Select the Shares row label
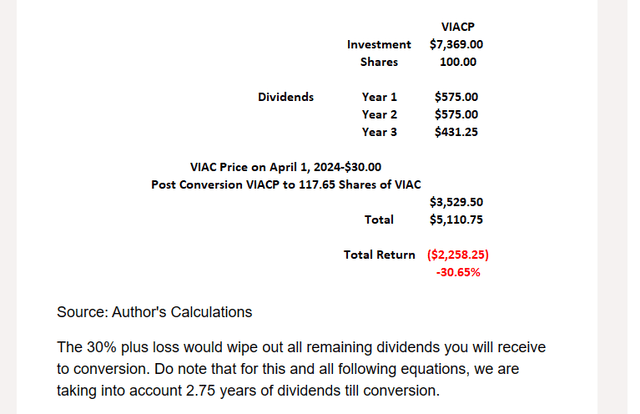The height and width of the screenshot is (414, 640). click(x=379, y=61)
